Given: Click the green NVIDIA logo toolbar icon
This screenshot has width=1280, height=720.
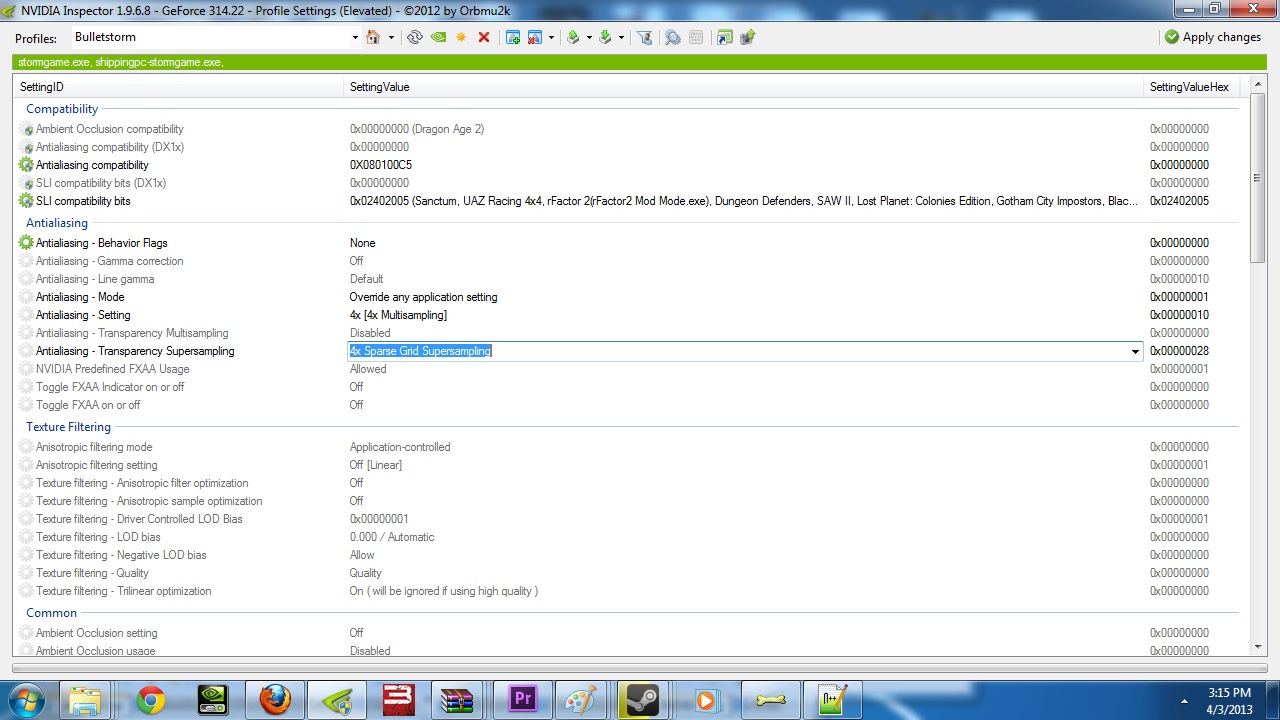Looking at the screenshot, I should (x=438, y=37).
